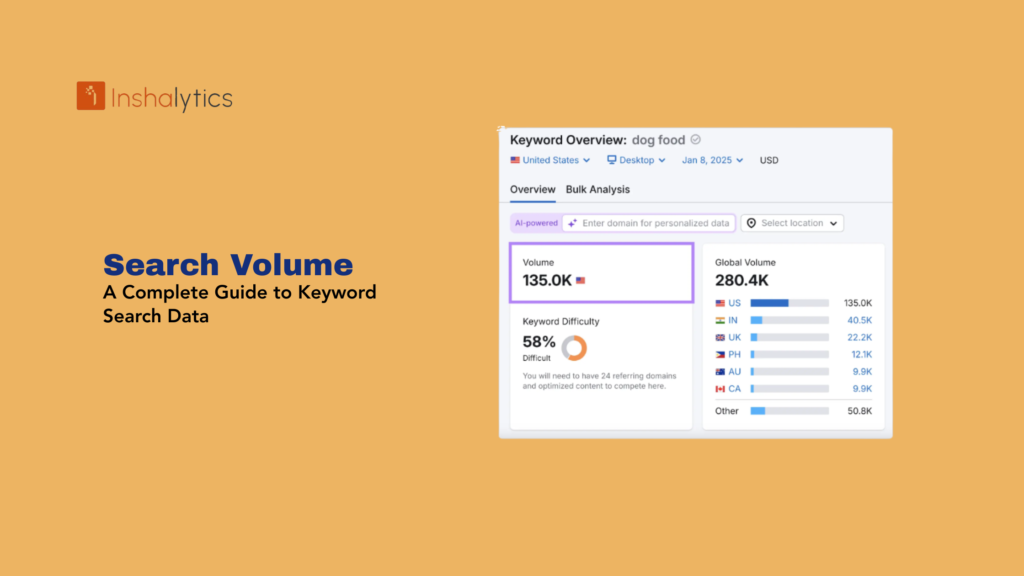1024x576 pixels.
Task: Open the Desktop device dropdown
Action: point(637,160)
